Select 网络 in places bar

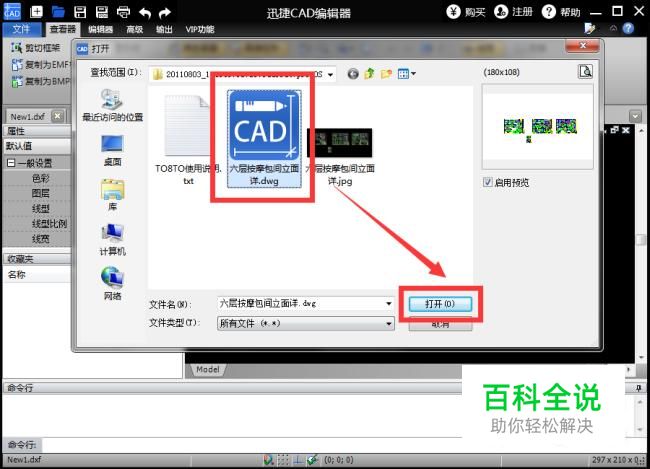pyautogui.click(x=112, y=284)
